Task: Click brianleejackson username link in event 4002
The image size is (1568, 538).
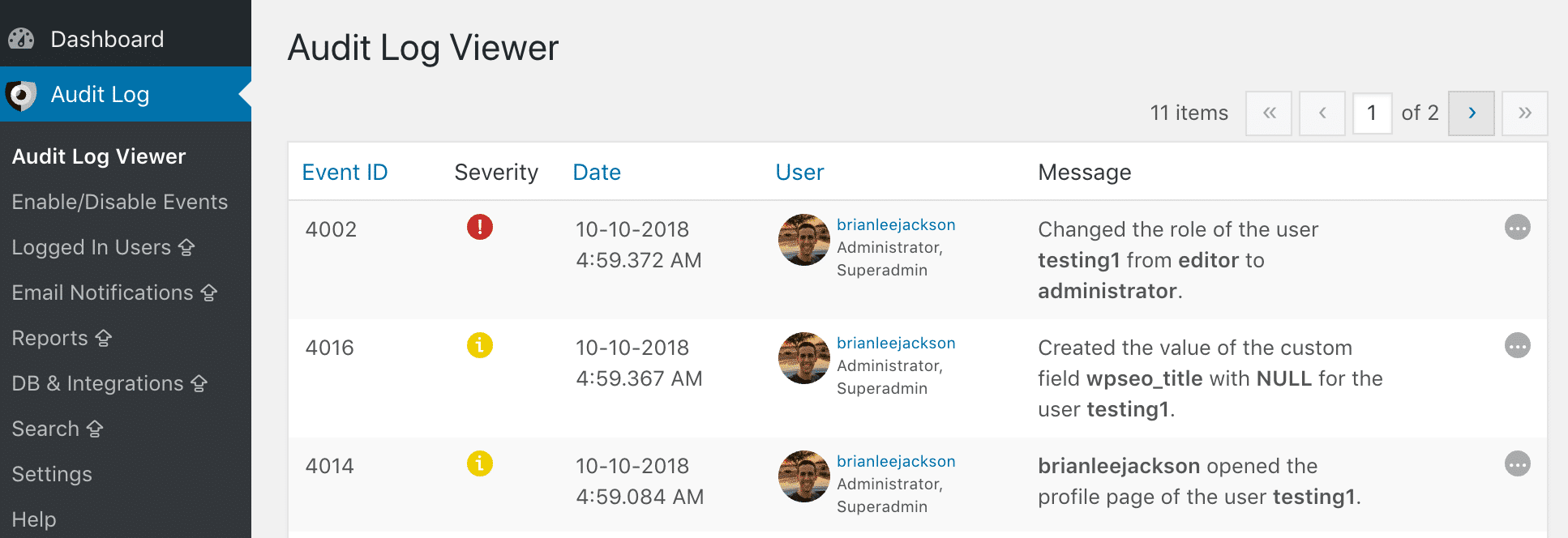Action: click(896, 224)
